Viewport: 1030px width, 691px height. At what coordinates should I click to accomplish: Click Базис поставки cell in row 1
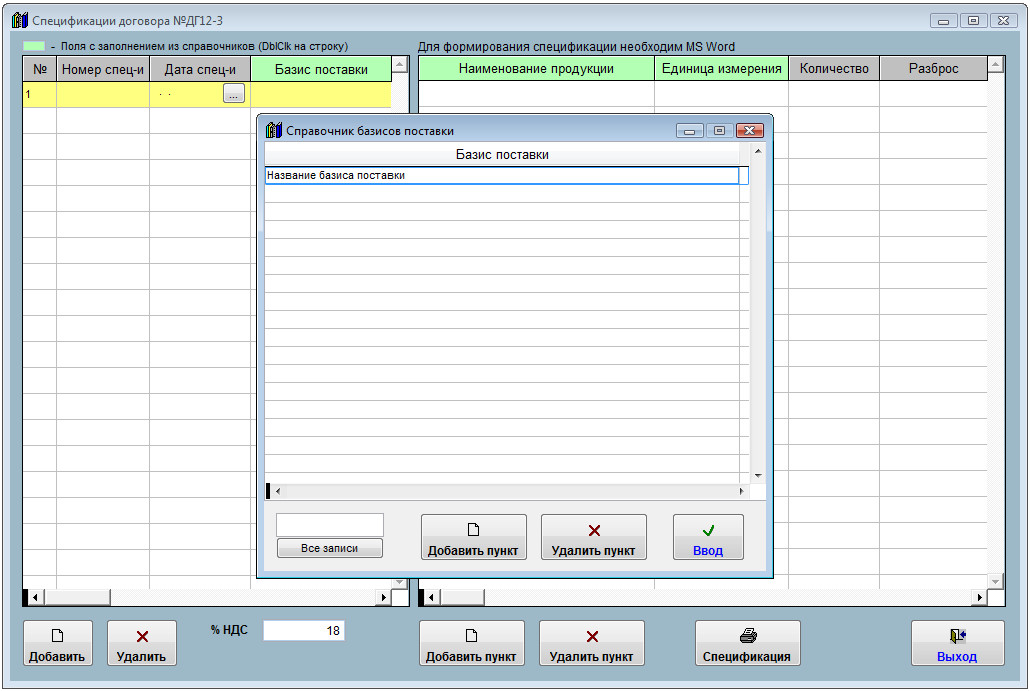(x=321, y=95)
